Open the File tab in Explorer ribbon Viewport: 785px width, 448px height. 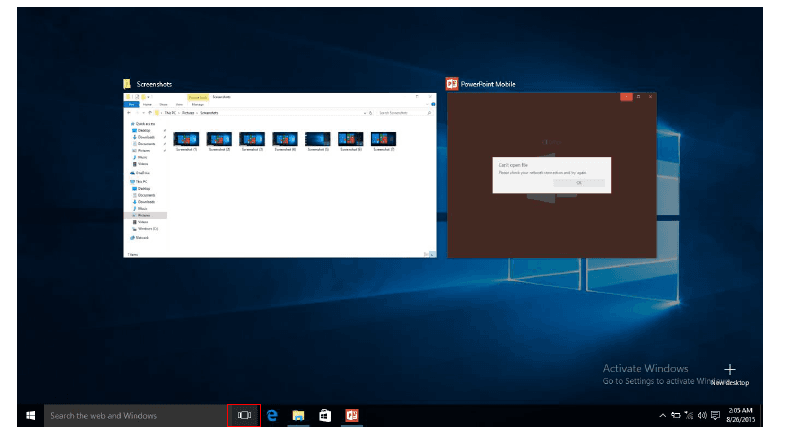(x=131, y=104)
